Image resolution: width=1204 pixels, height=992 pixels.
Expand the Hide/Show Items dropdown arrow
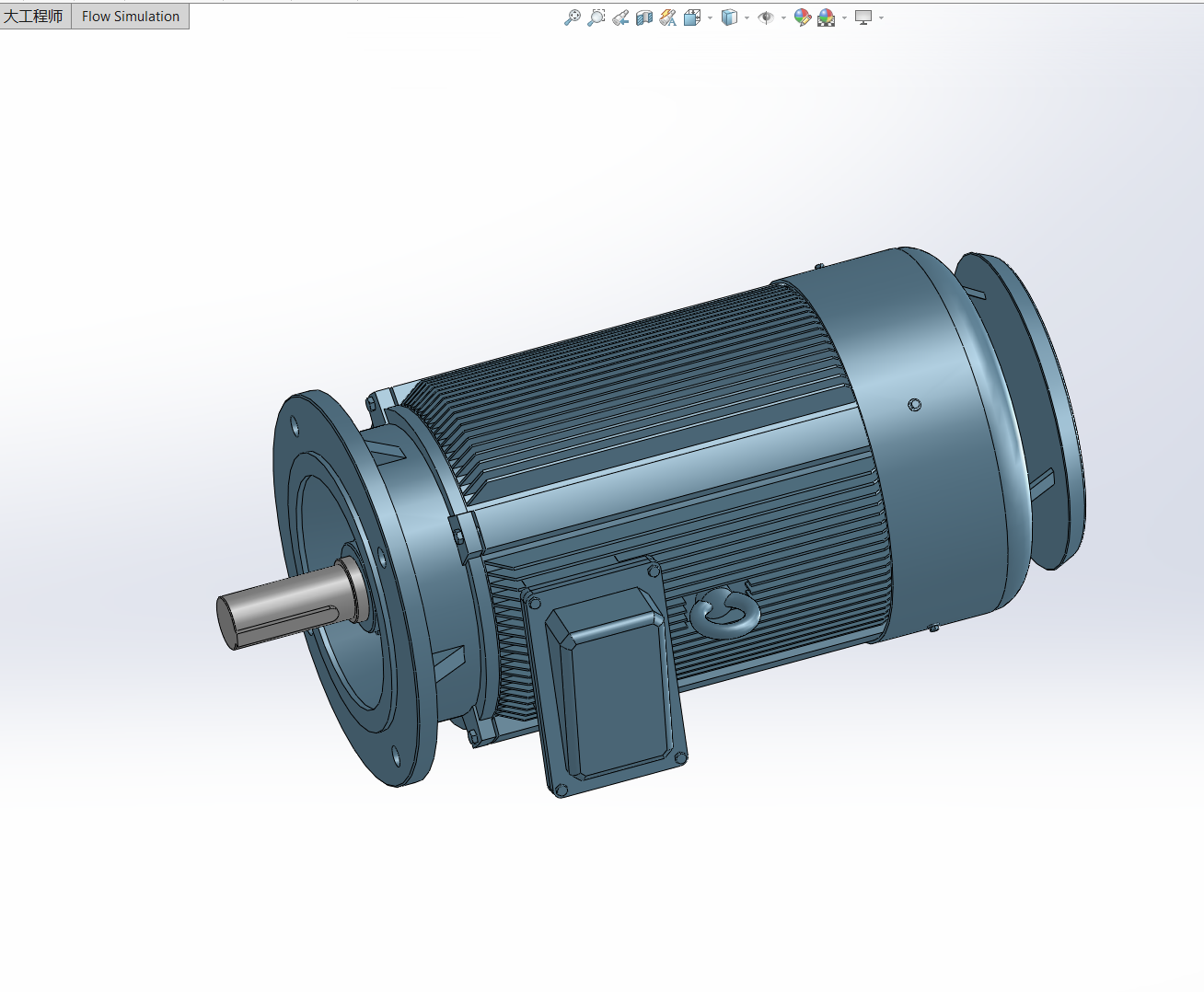(783, 17)
